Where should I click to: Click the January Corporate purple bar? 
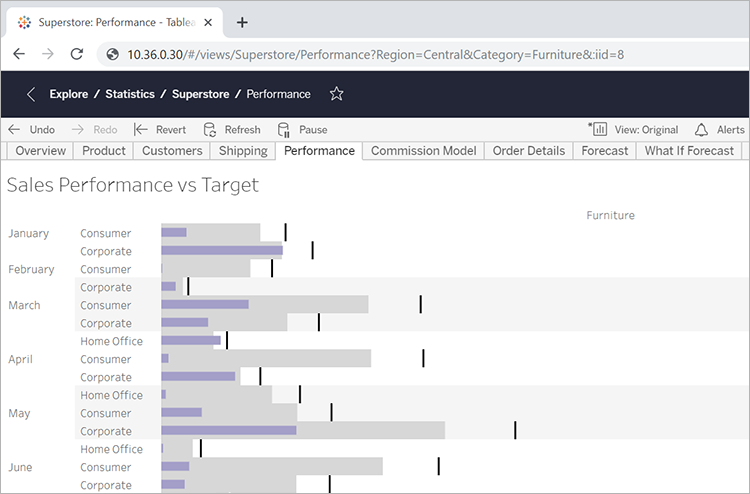pos(222,251)
